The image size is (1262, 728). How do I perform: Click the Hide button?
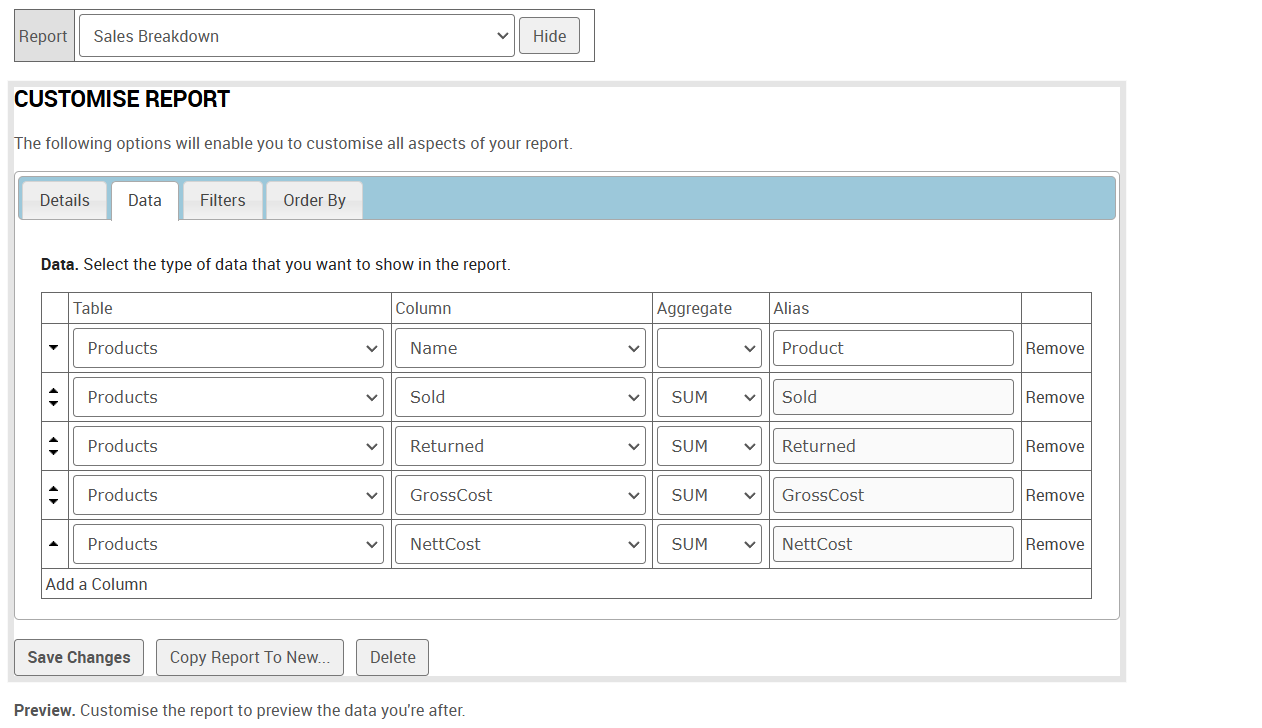[x=549, y=36]
